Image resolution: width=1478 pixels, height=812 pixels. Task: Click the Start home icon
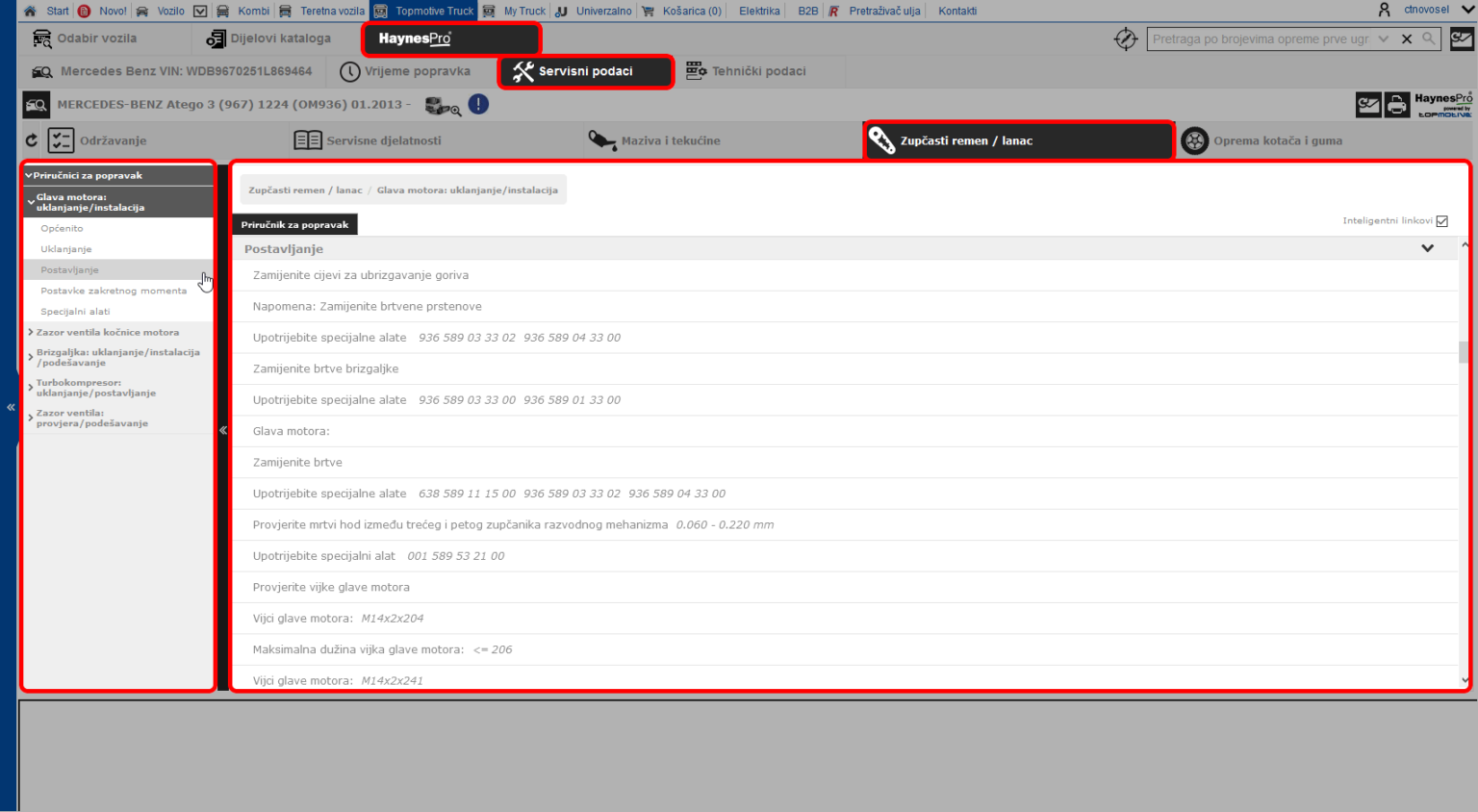point(30,11)
